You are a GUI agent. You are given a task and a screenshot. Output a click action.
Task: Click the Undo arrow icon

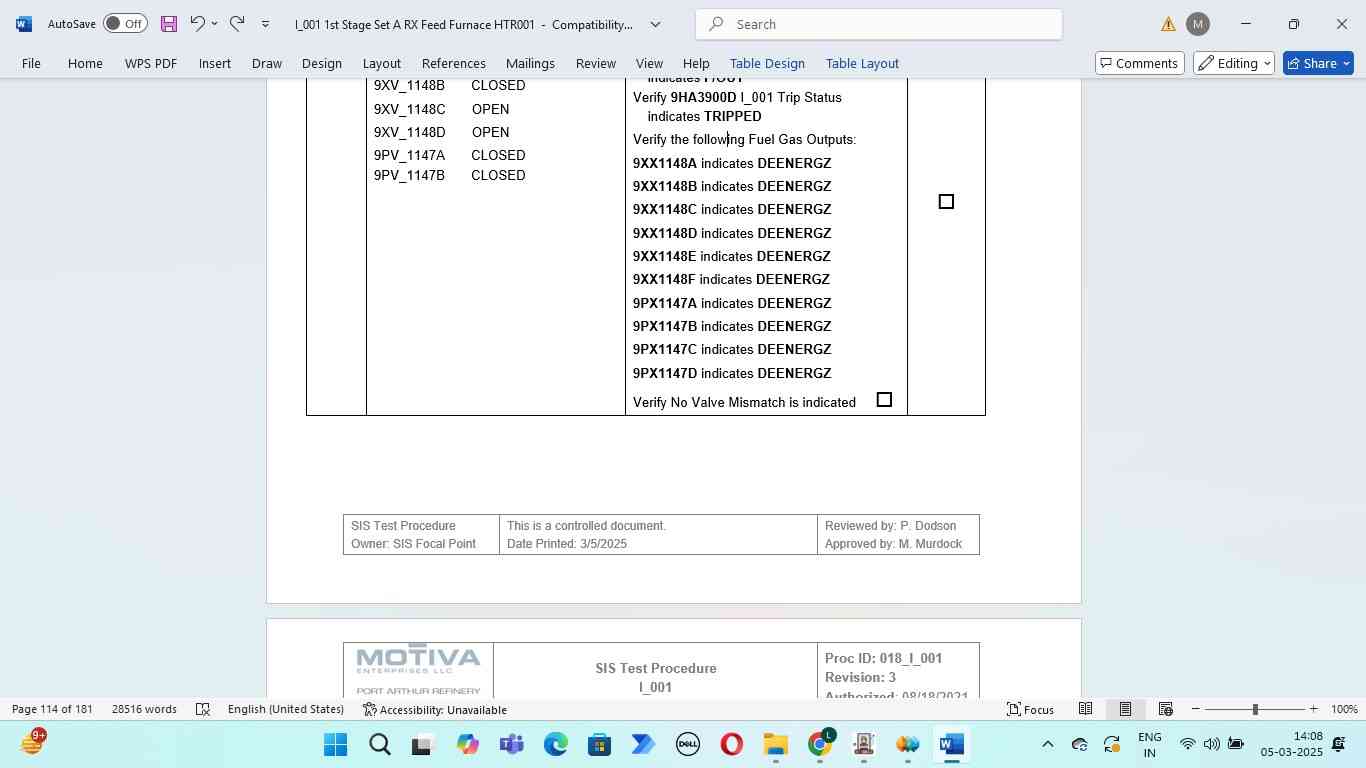tap(197, 24)
